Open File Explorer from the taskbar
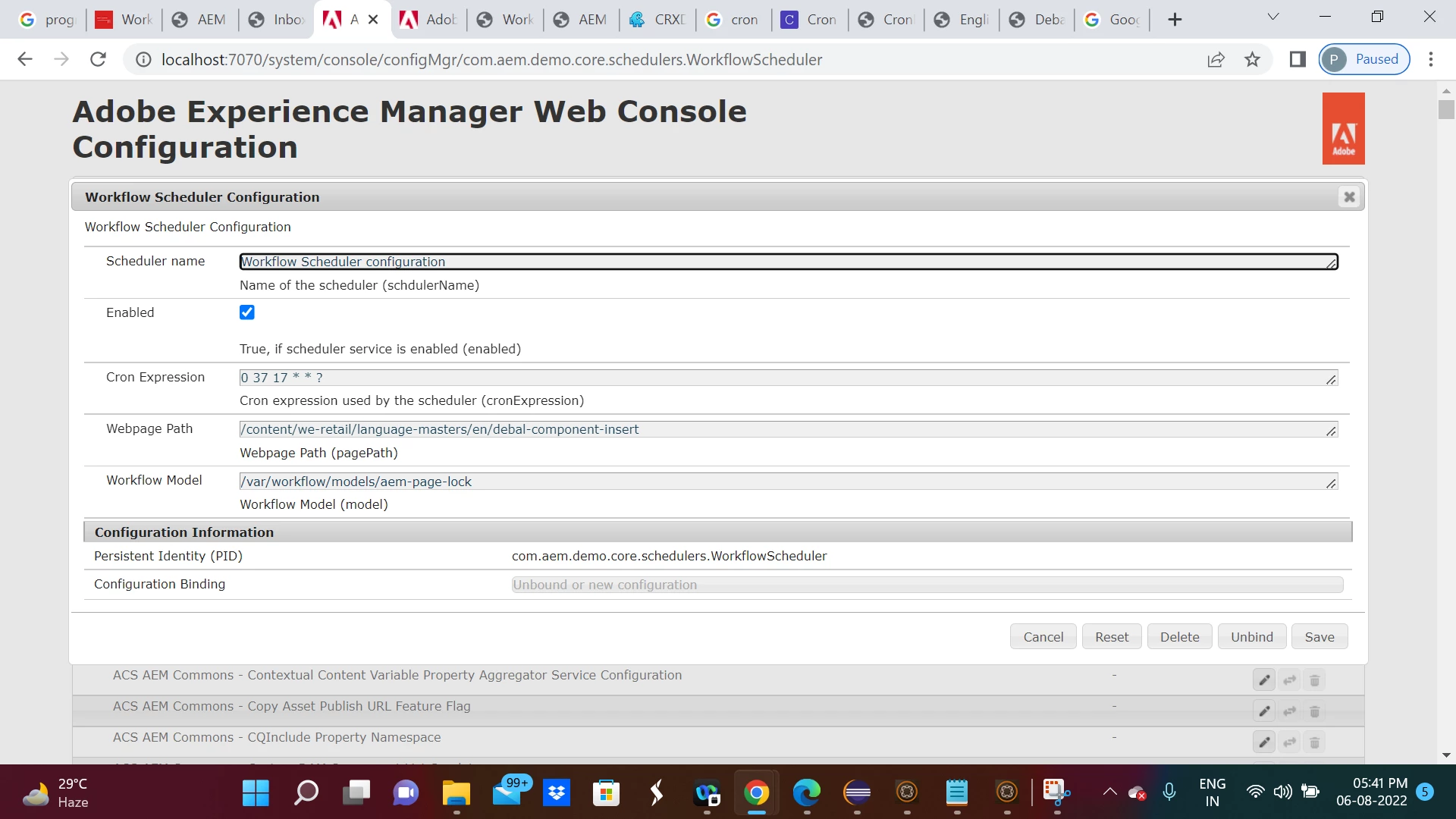The width and height of the screenshot is (1456, 819). pyautogui.click(x=457, y=793)
